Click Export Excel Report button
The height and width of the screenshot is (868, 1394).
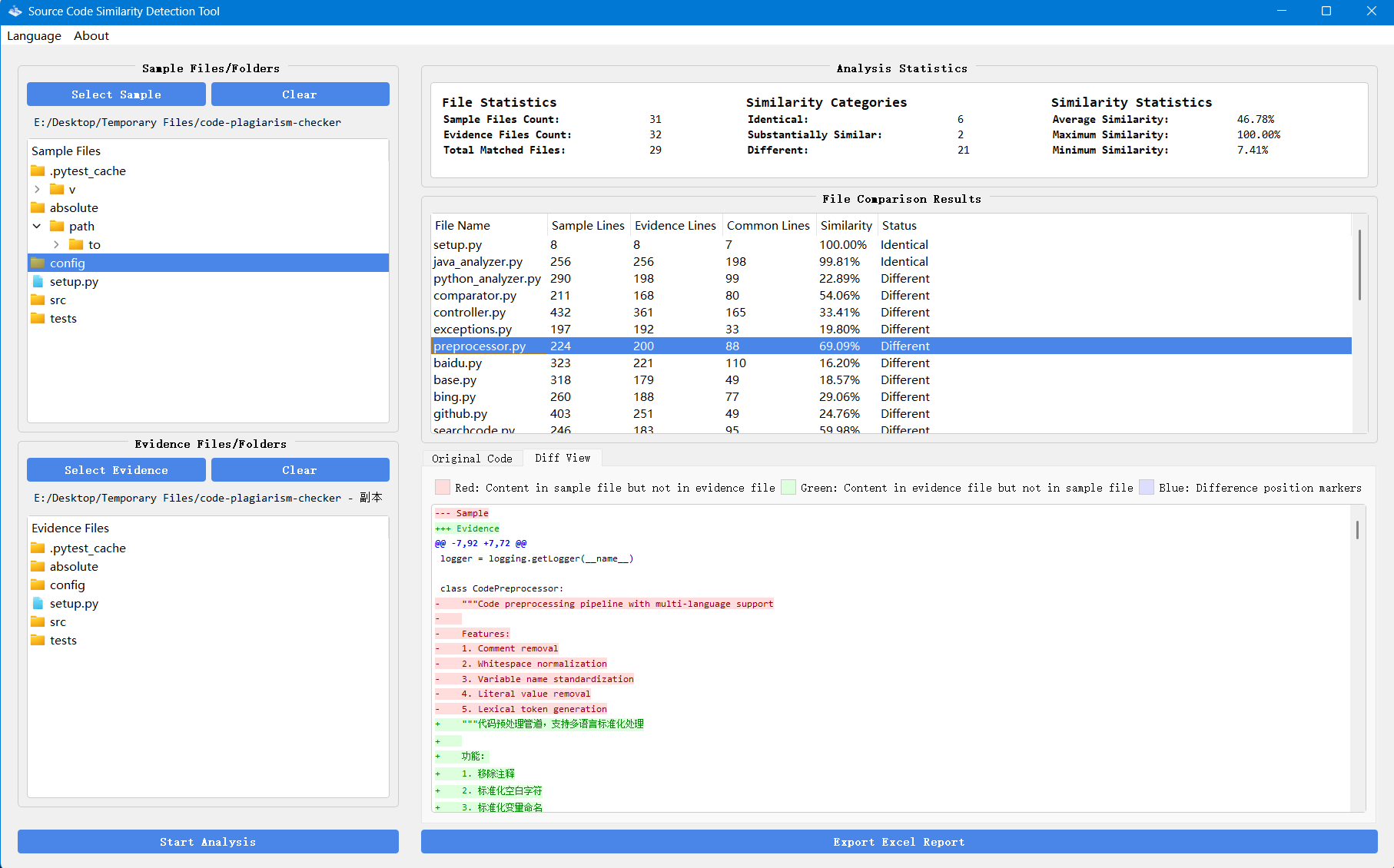click(x=898, y=842)
